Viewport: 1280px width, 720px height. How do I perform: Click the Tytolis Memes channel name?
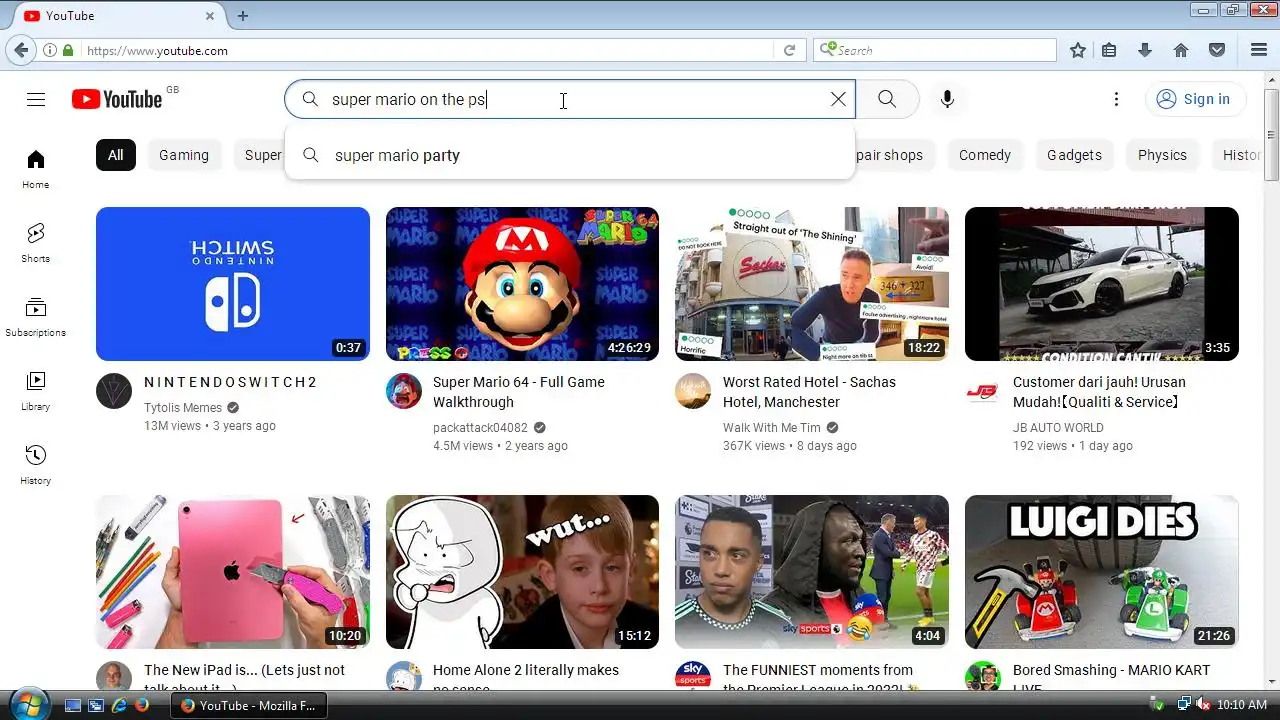tap(183, 408)
